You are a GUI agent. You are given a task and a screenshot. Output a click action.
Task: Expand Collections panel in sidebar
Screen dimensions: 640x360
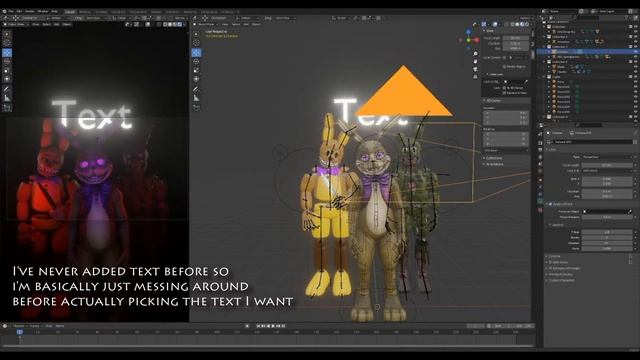493,158
